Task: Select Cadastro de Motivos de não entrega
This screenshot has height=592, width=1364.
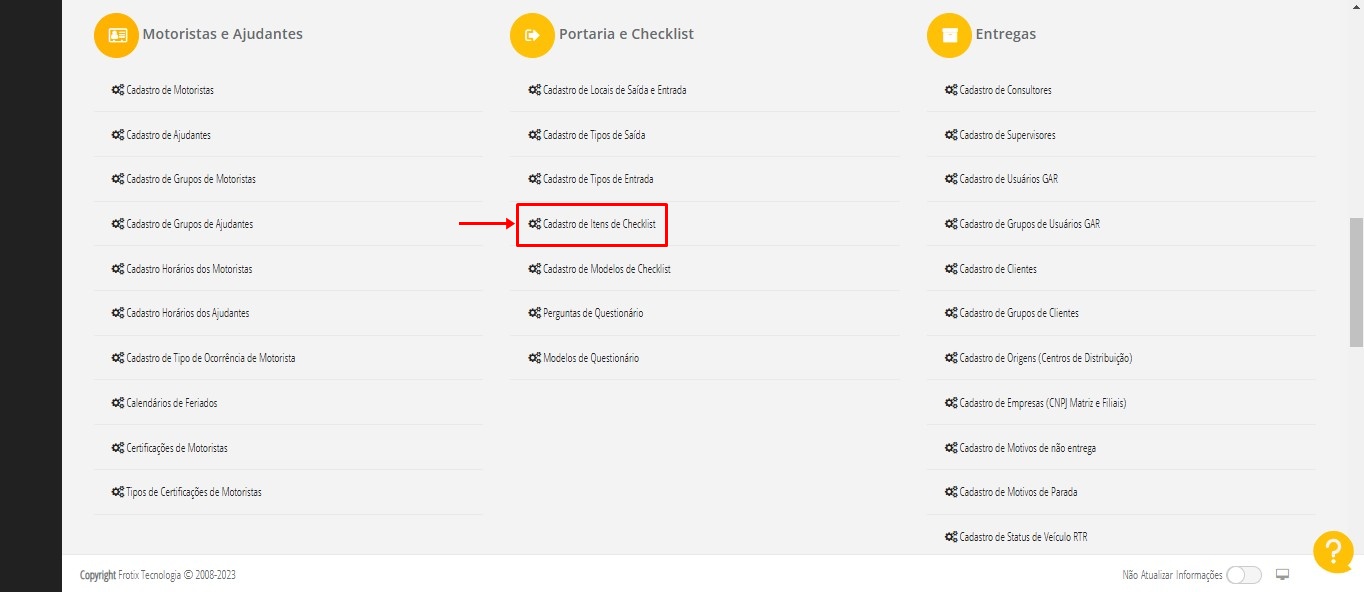Action: [1027, 448]
